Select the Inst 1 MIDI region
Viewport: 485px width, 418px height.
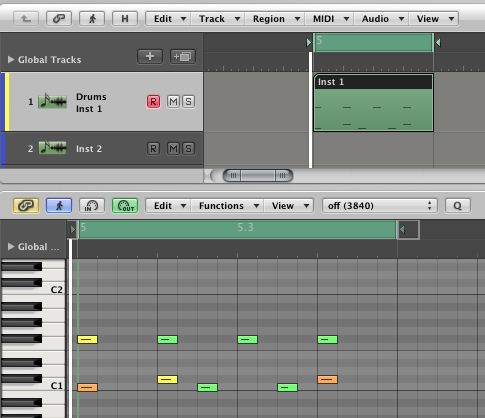[373, 103]
